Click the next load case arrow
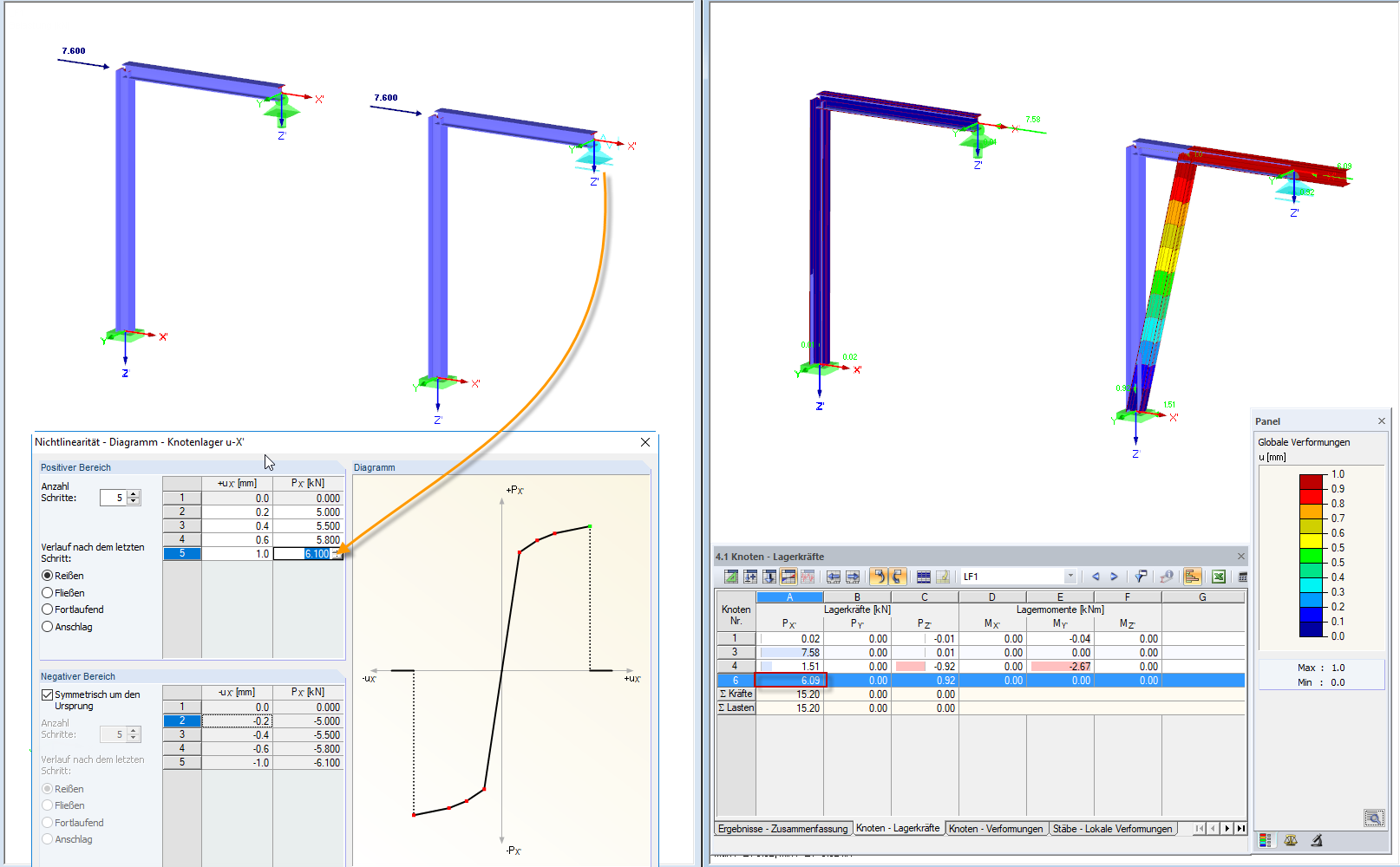This screenshot has width=1400, height=867. click(x=1114, y=576)
